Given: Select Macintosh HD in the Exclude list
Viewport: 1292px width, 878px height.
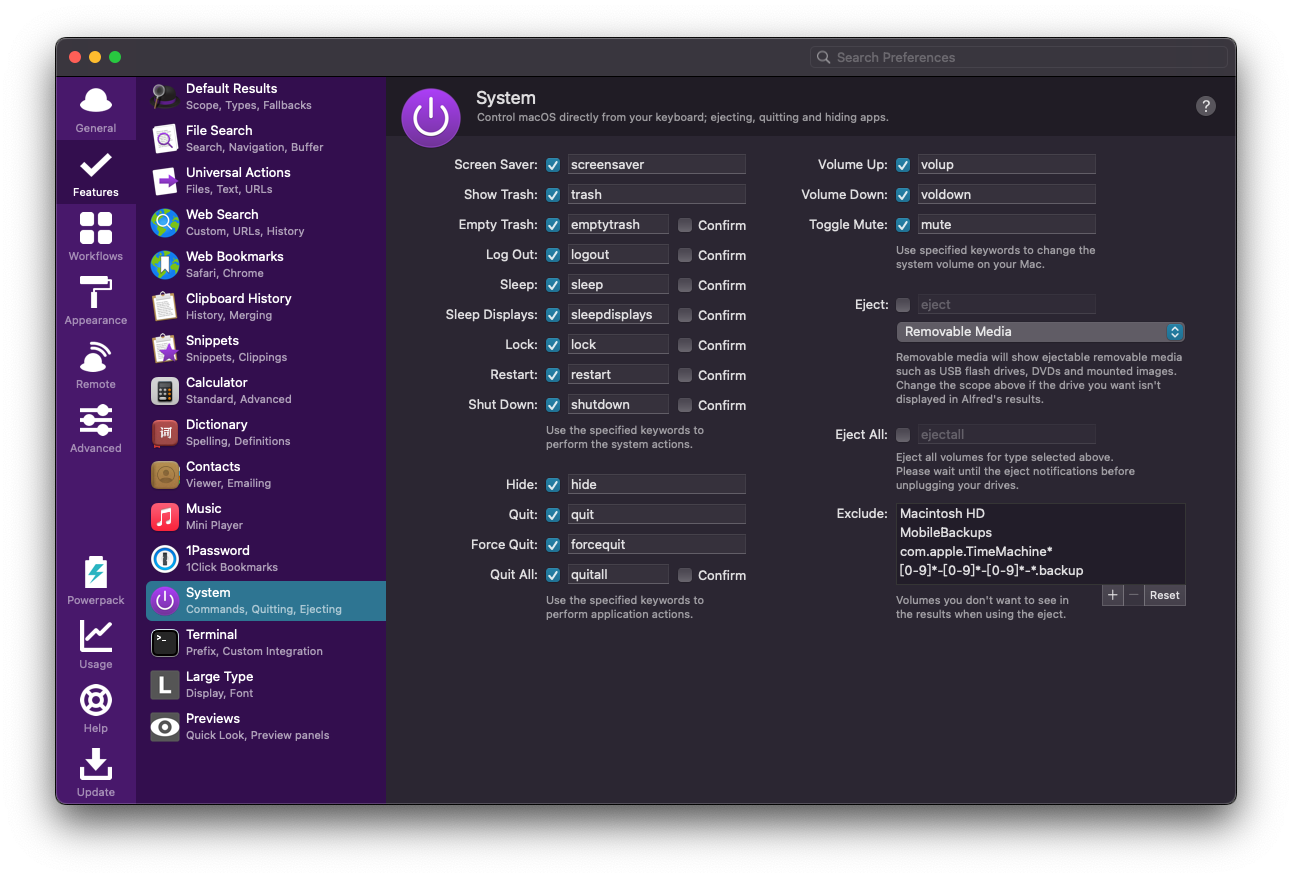Looking at the screenshot, I should point(1040,514).
